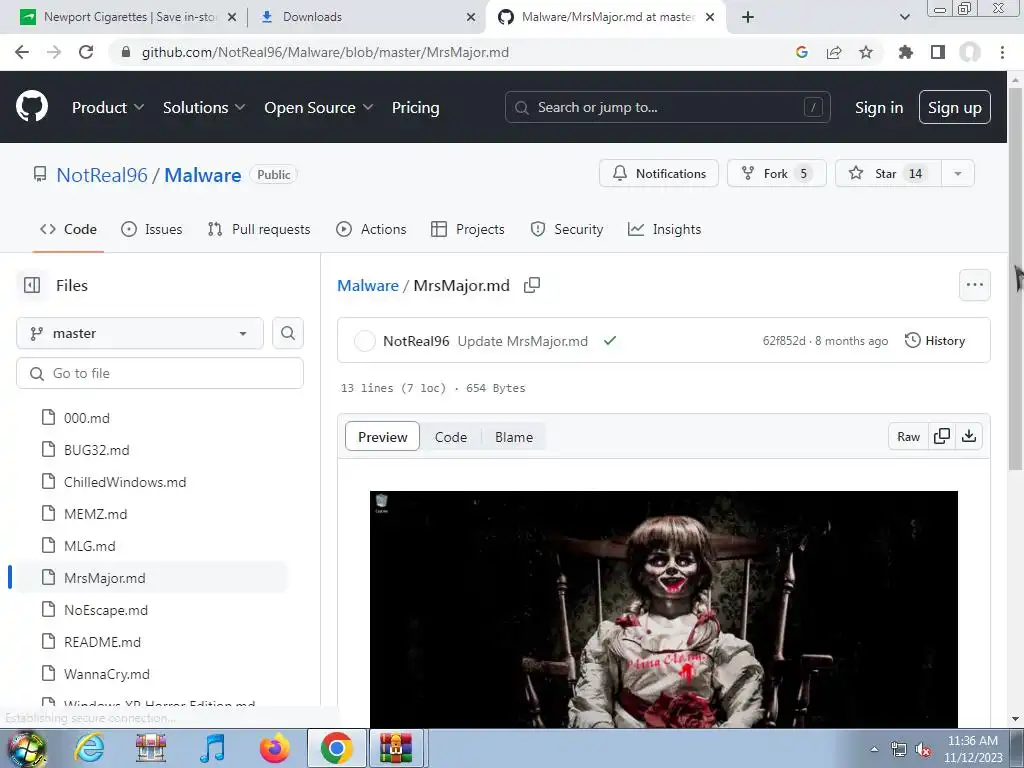Show hidden system tray icons

(874, 750)
